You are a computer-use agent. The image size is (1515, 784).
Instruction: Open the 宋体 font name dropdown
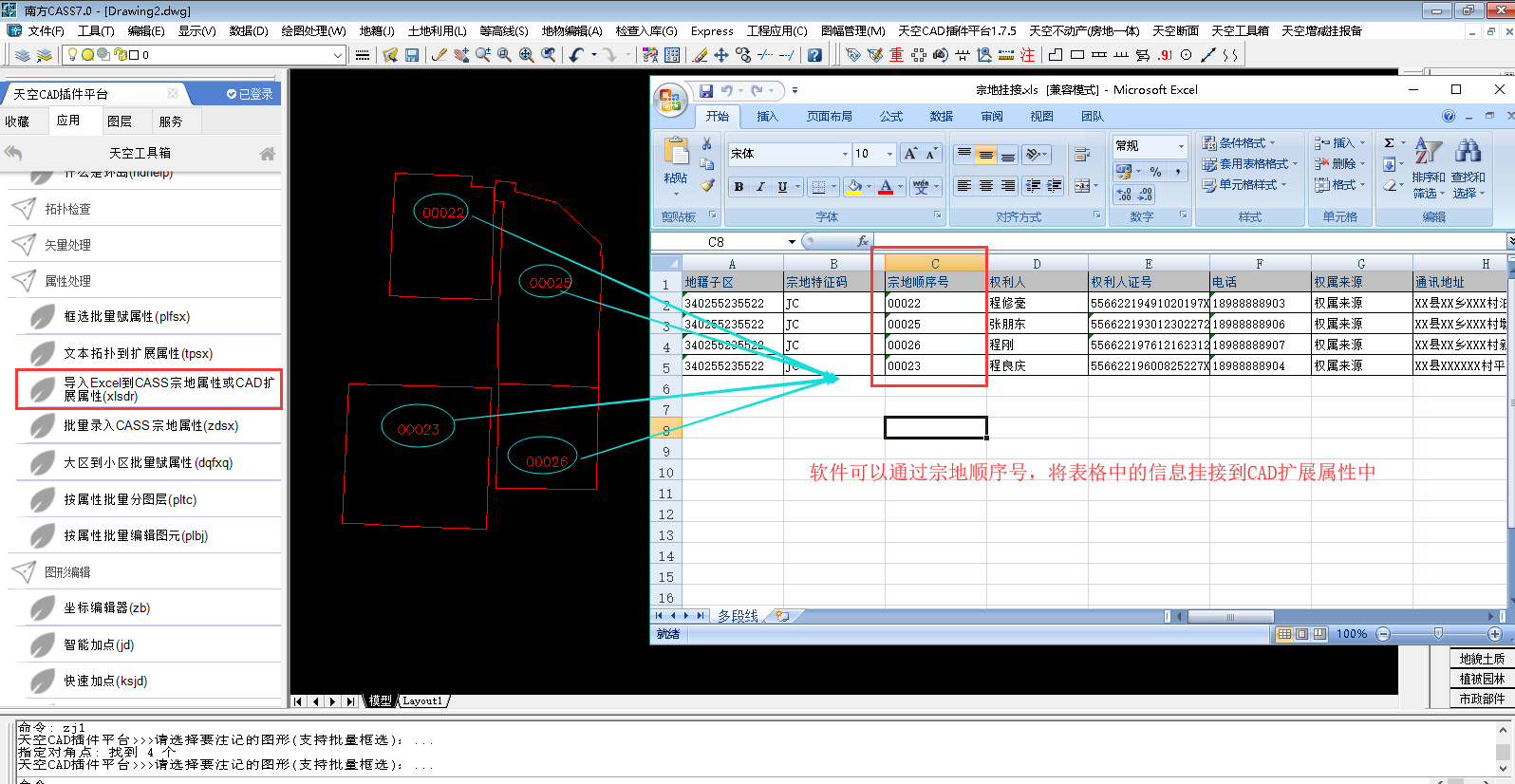tap(845, 154)
